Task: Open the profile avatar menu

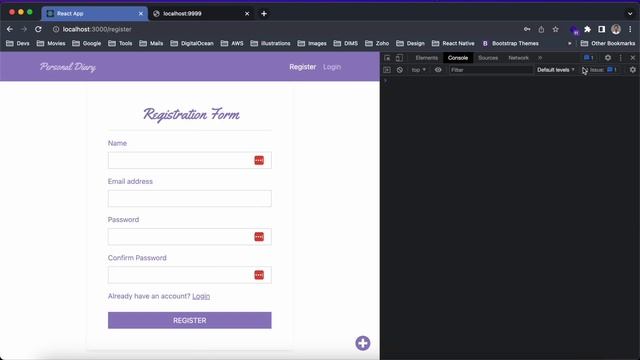Action: [x=616, y=29]
